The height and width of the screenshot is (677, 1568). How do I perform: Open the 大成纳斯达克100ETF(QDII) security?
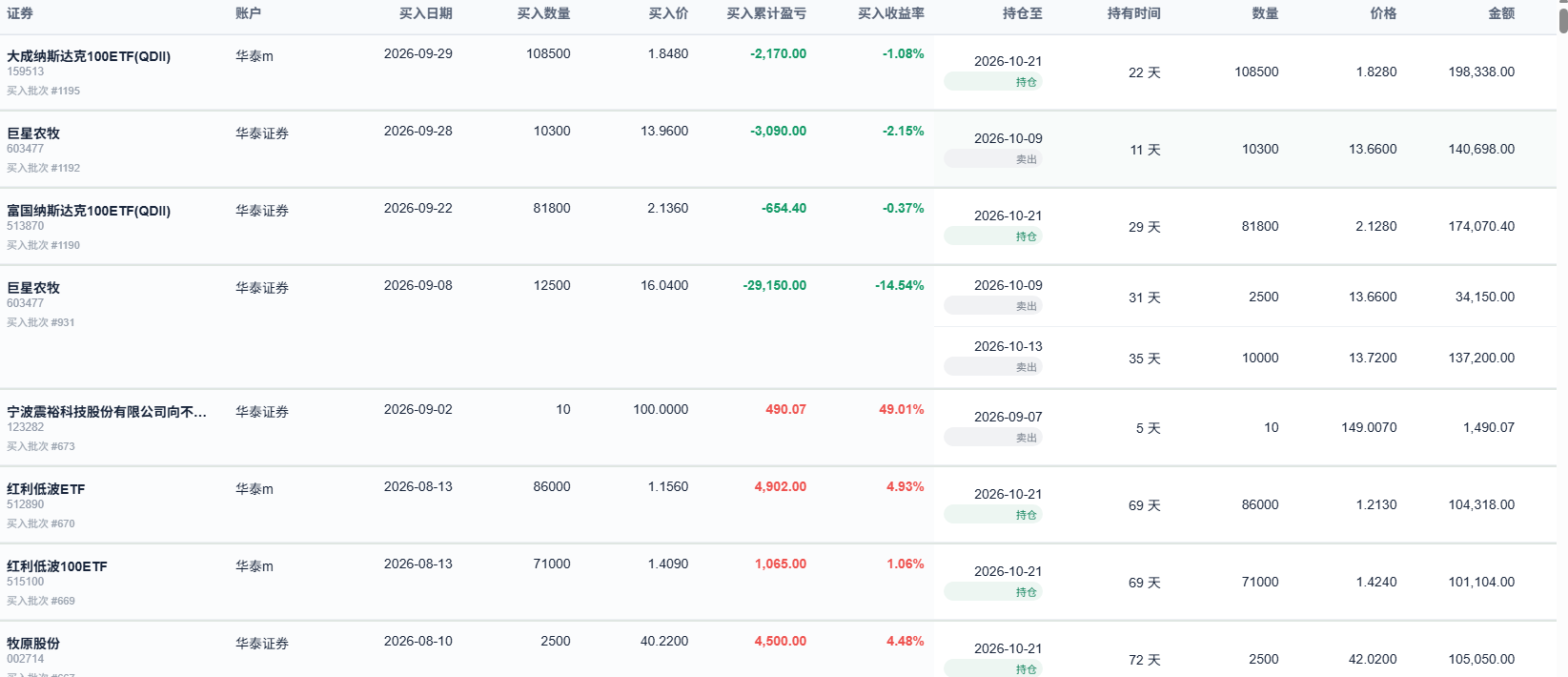click(x=89, y=56)
